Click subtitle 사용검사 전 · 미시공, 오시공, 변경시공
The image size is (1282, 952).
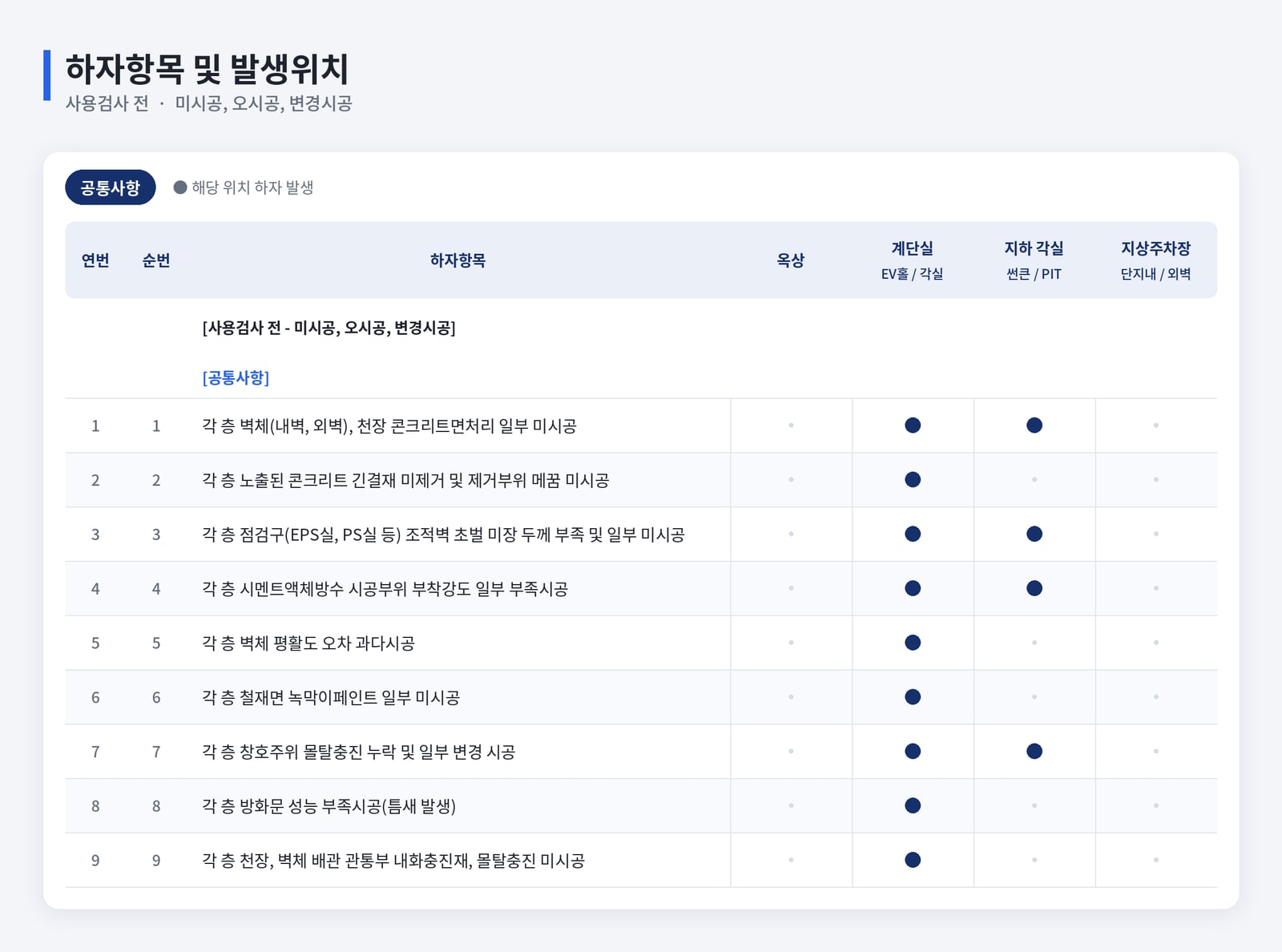click(x=208, y=103)
